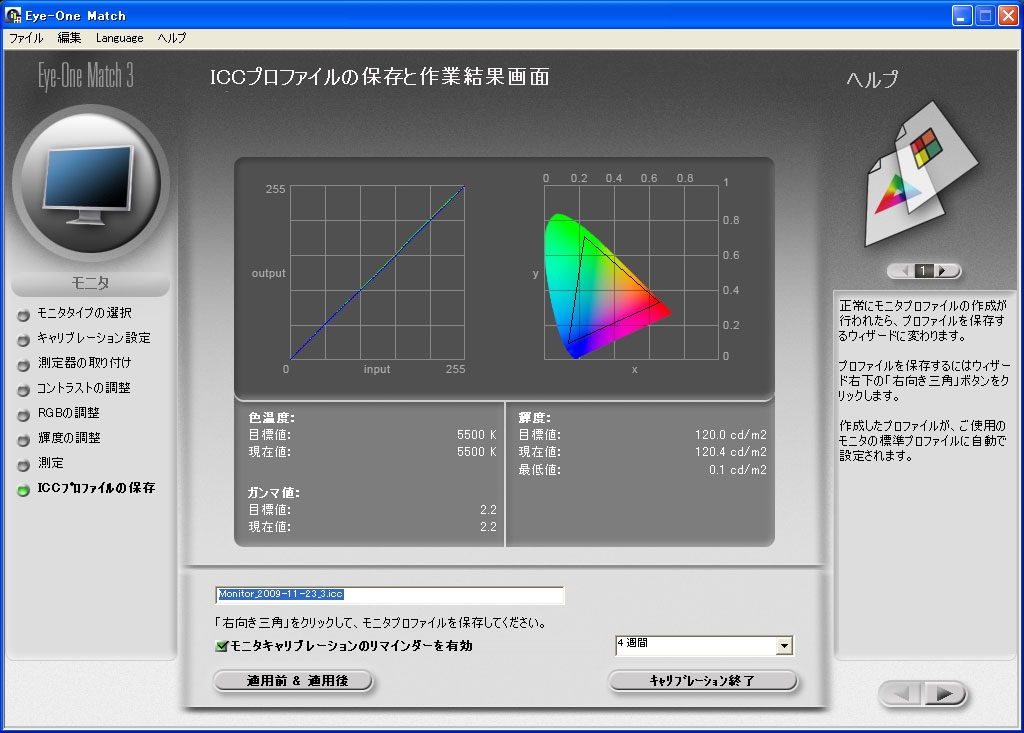The width and height of the screenshot is (1024, 733).
Task: Open the ファイル menu
Action: pos(26,38)
